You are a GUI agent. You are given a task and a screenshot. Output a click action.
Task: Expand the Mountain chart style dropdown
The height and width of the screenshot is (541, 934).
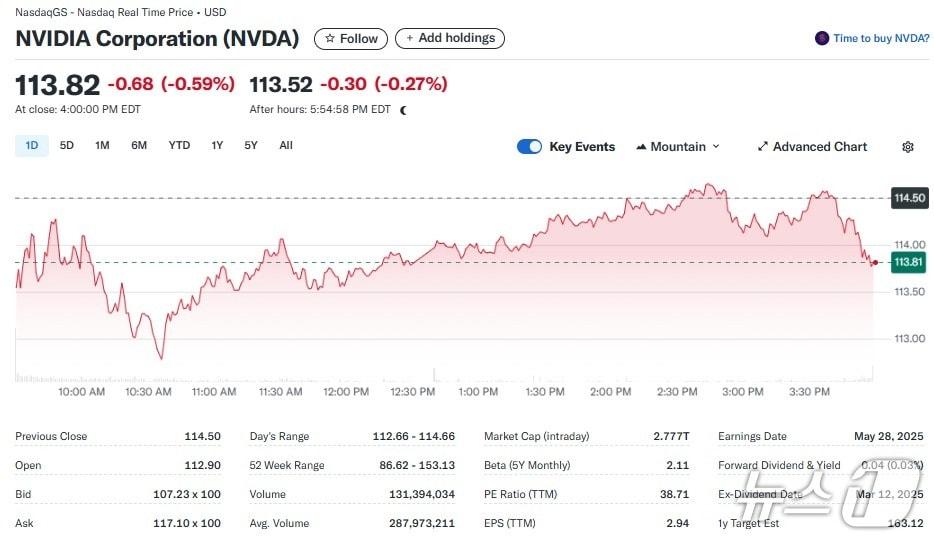point(715,147)
